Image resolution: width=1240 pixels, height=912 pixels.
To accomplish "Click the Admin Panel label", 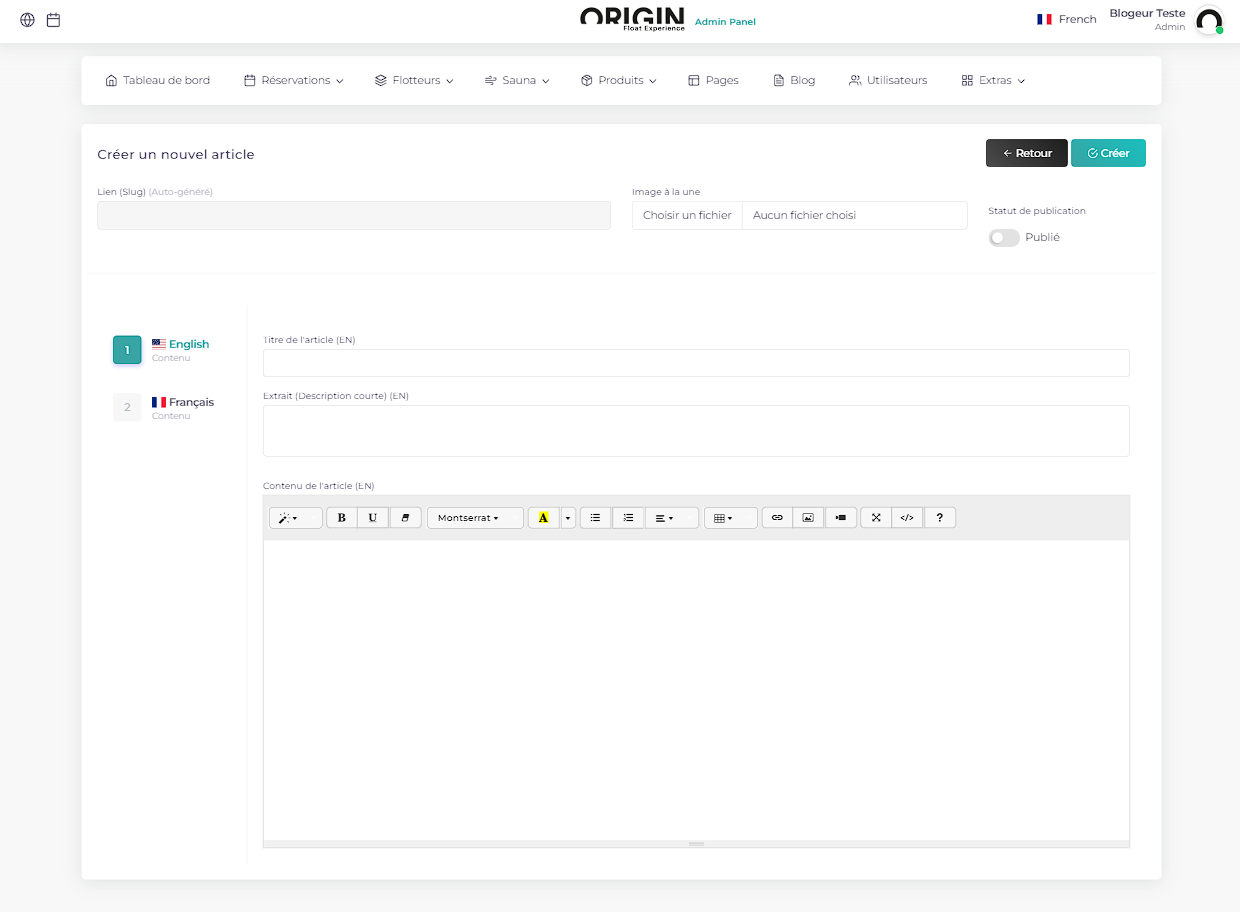I will click(x=725, y=21).
